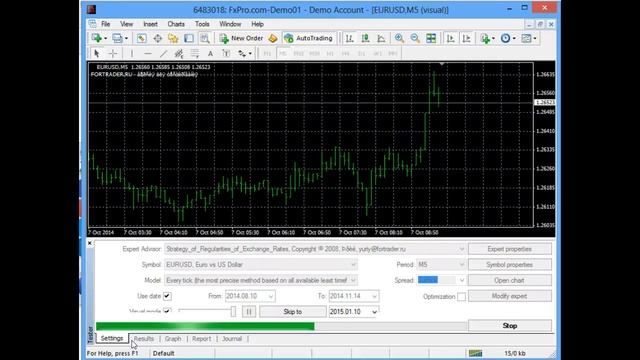Draw a trendline tool

coord(163,53)
